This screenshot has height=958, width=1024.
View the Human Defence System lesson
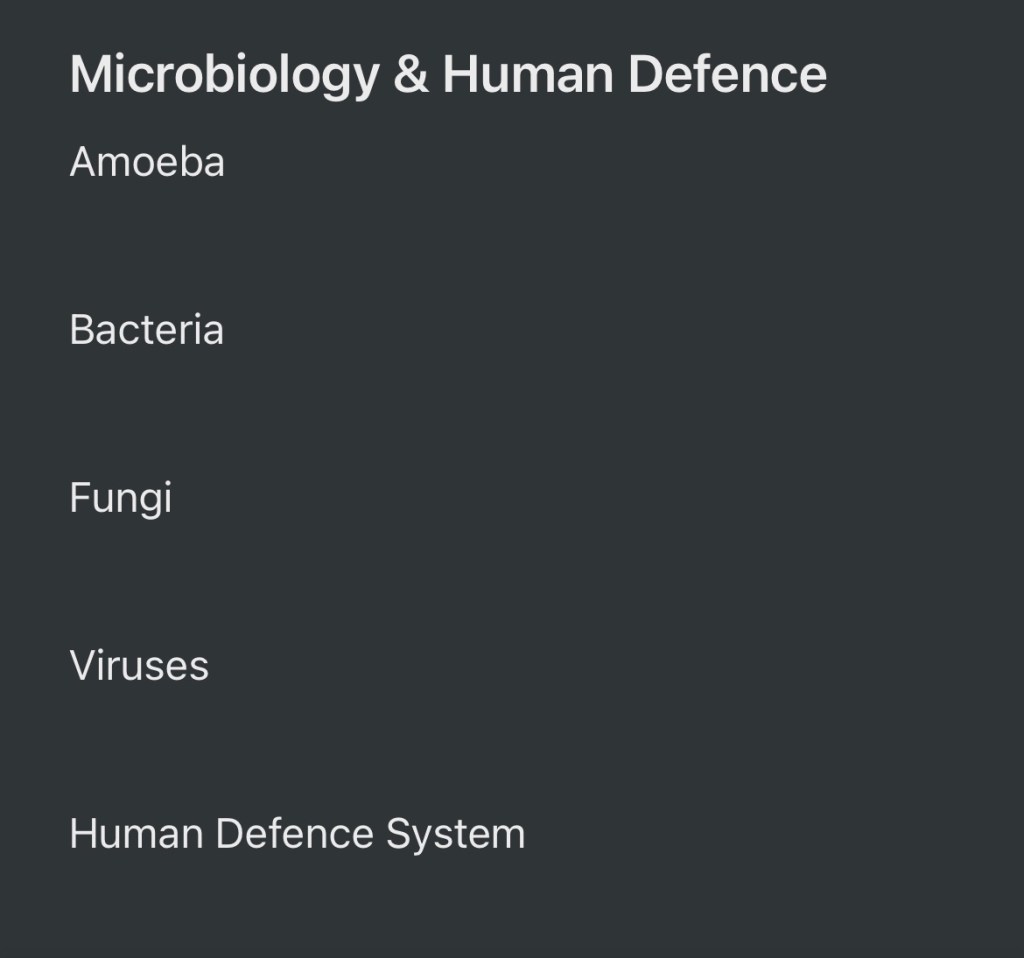pos(297,834)
